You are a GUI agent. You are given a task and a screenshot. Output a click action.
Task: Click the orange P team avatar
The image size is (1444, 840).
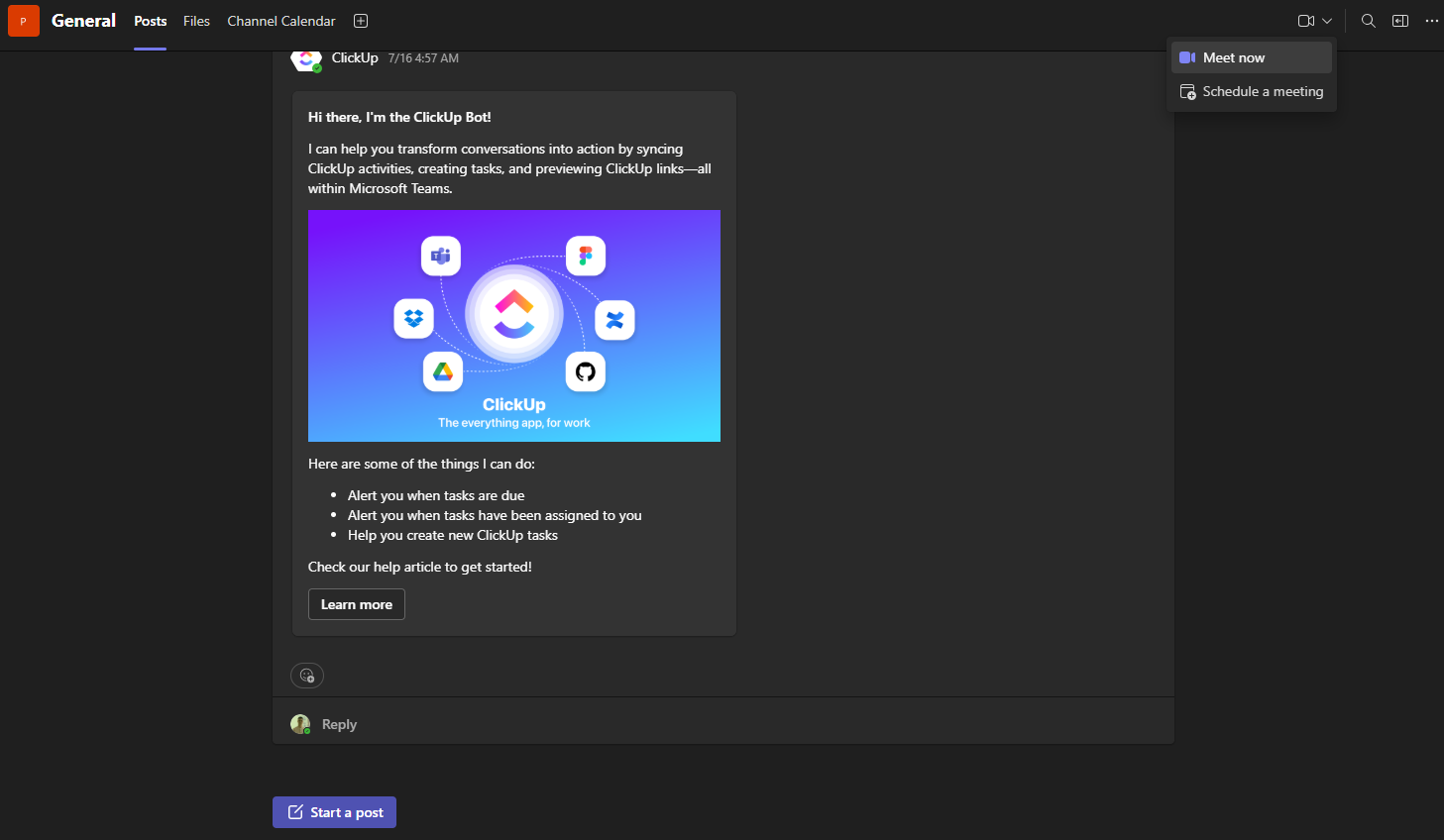pyautogui.click(x=24, y=21)
